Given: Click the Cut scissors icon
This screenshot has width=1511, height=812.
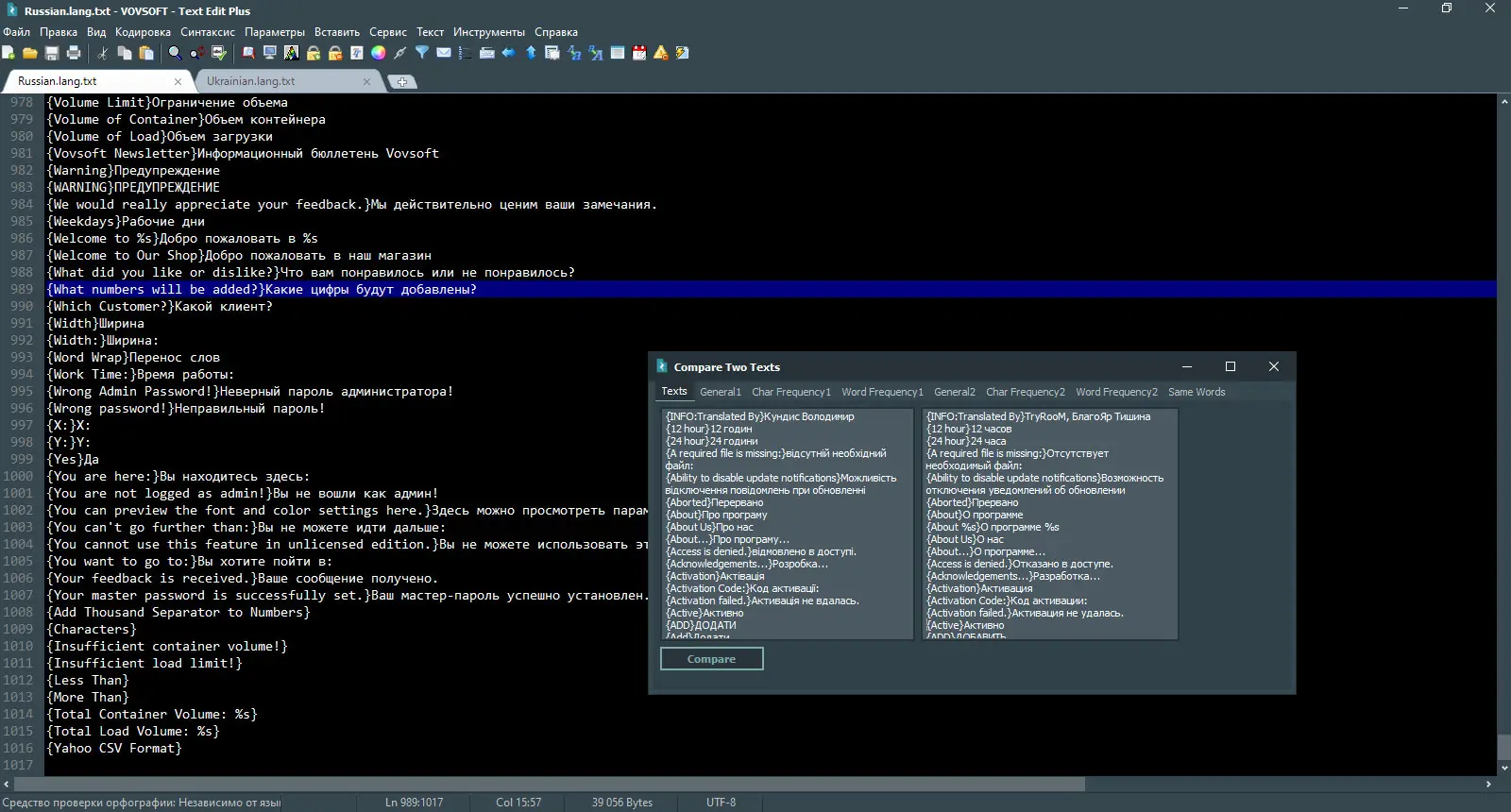Looking at the screenshot, I should point(102,53).
